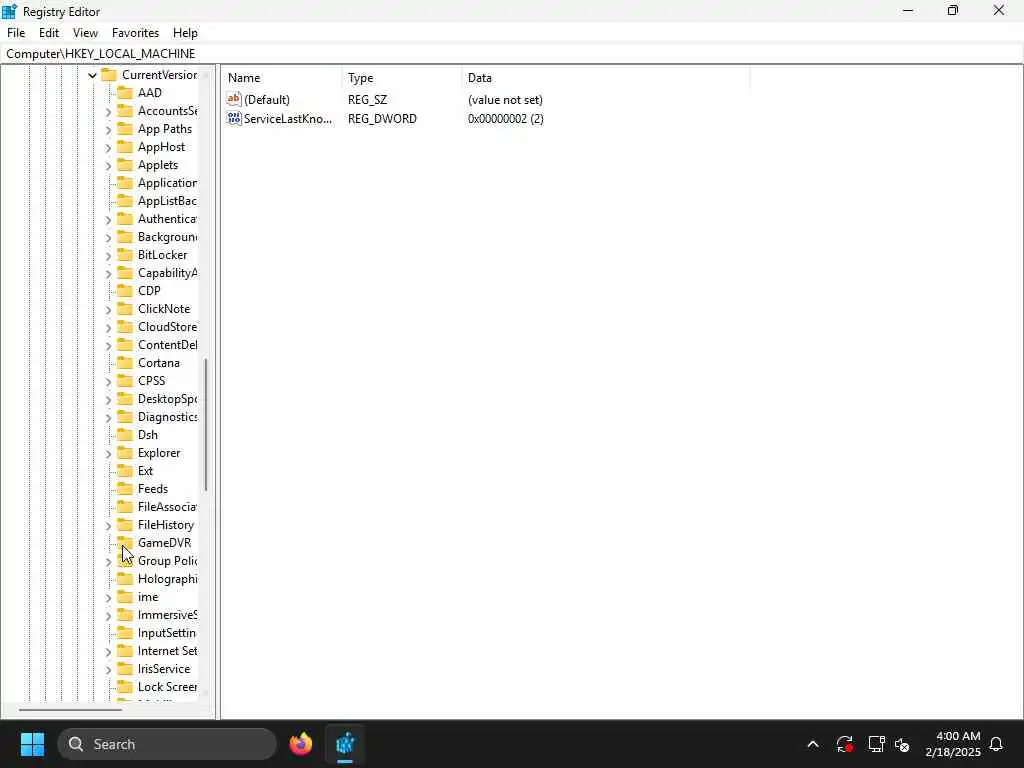Collapse the CurrentVersion key

[x=92, y=75]
